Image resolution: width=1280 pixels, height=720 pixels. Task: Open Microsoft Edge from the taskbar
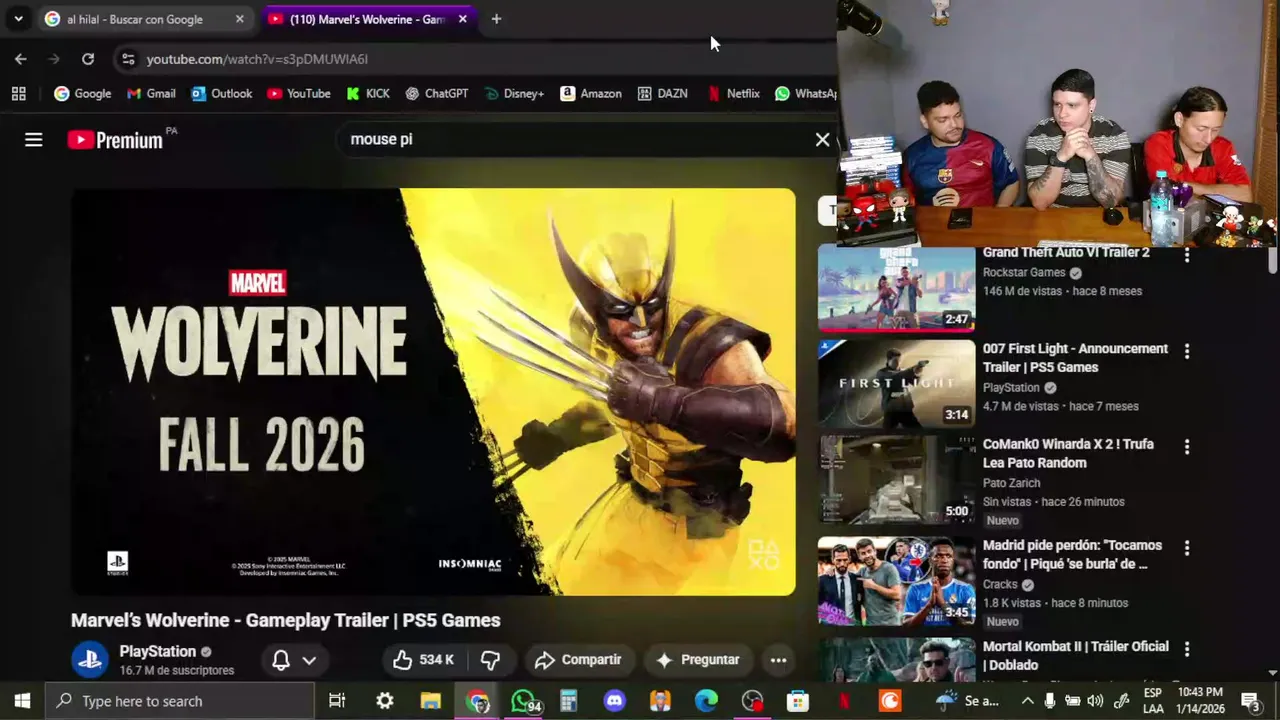(706, 701)
